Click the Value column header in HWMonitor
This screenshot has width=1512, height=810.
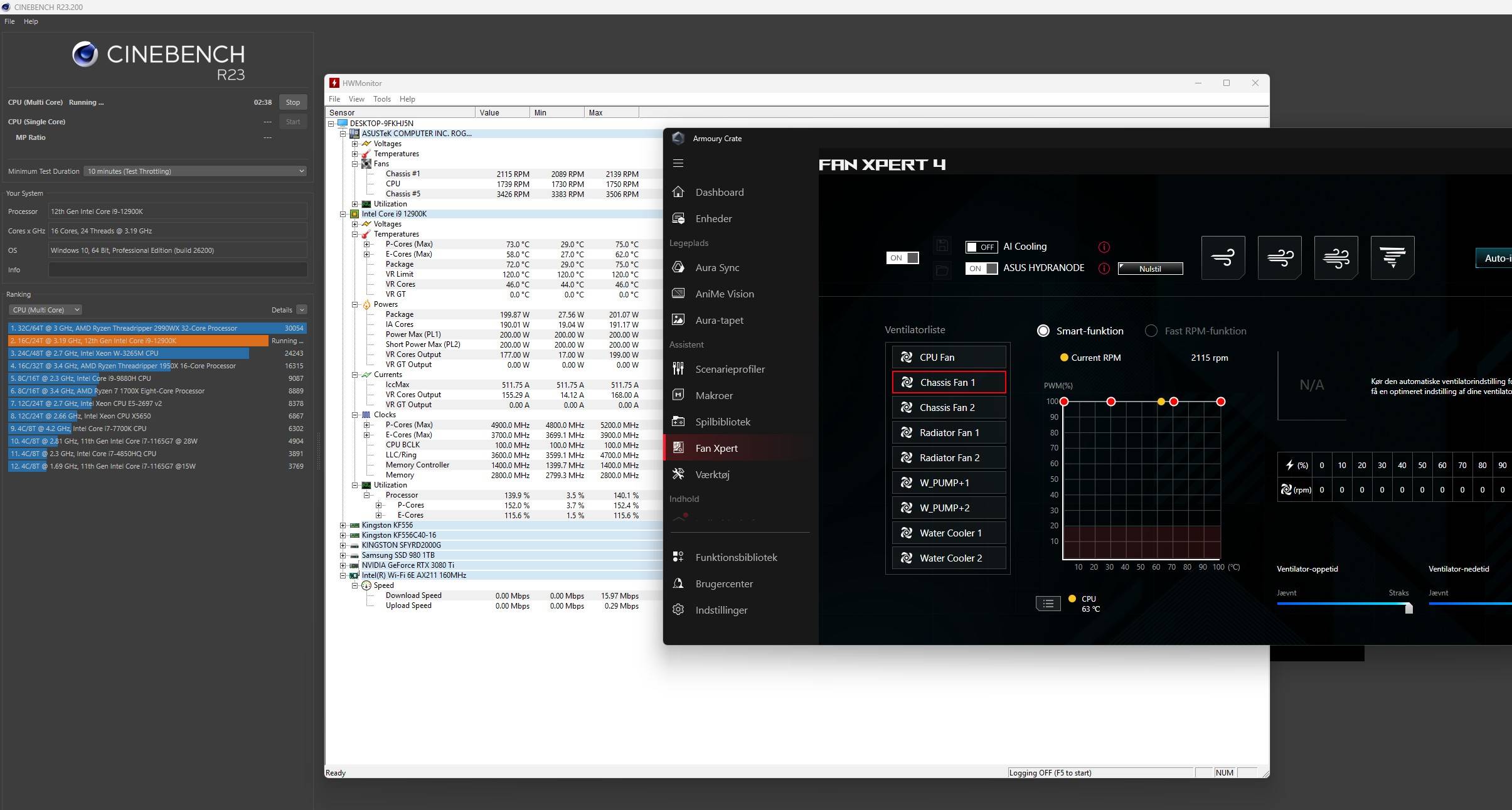coord(503,113)
